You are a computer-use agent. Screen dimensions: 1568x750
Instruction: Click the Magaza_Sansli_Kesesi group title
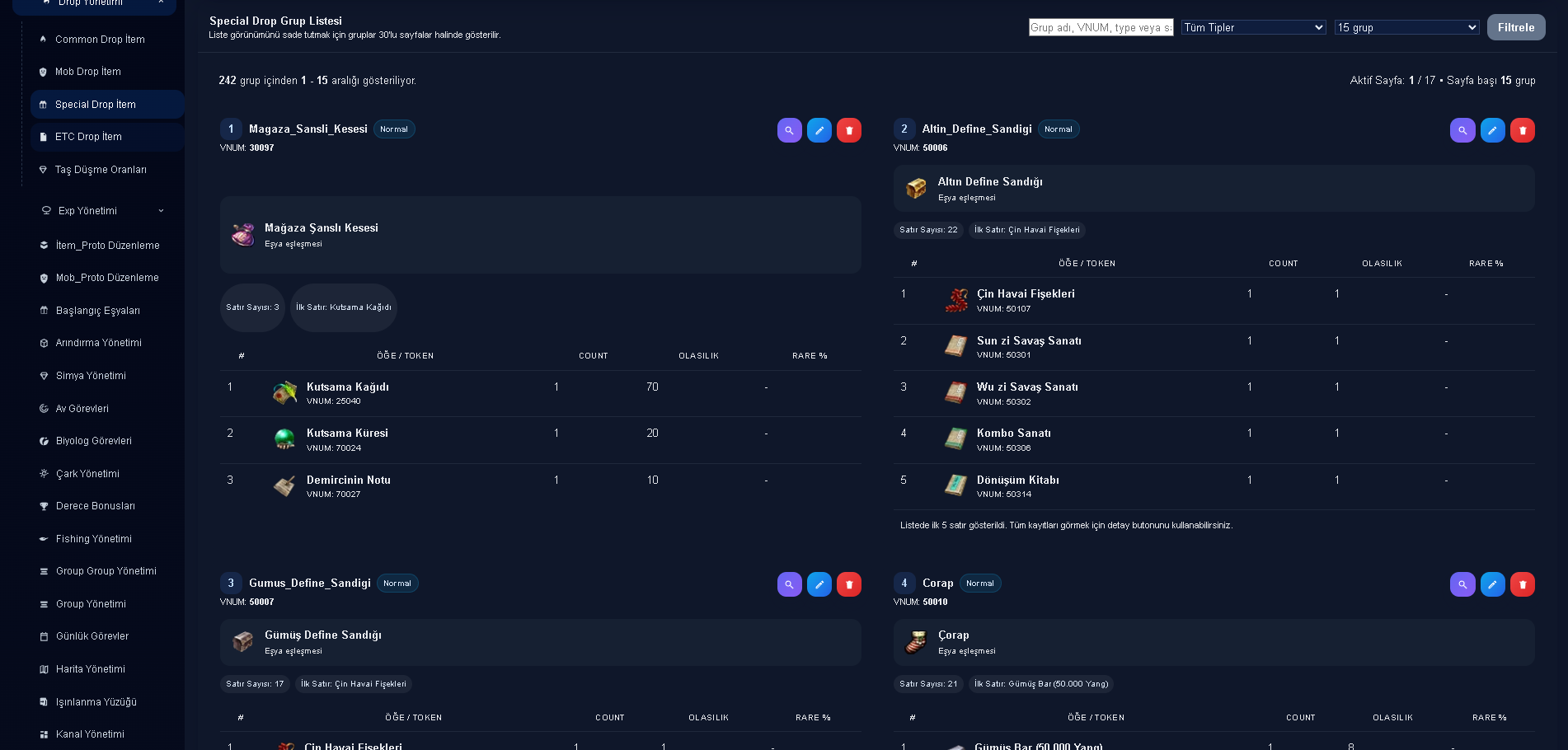coord(308,129)
